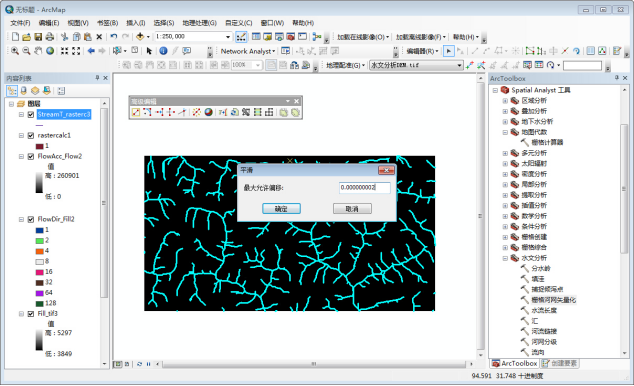The width and height of the screenshot is (634, 386).
Task: Go back to the previous extent
Action: 91,51
